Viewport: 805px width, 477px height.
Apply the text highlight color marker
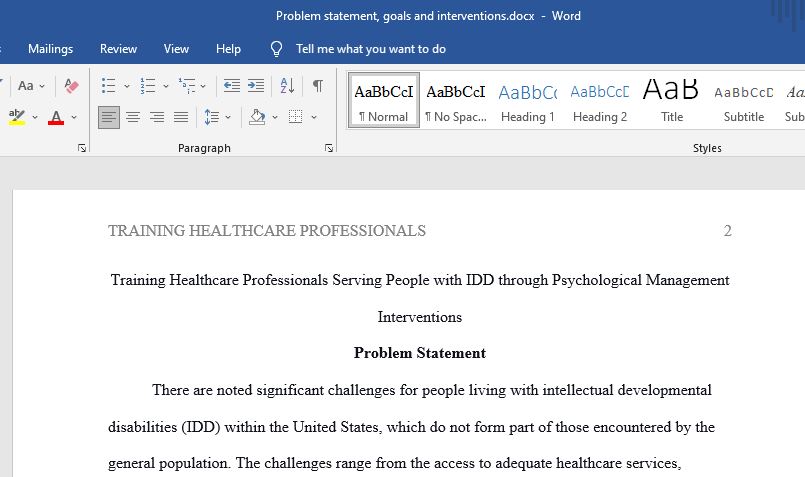17,117
